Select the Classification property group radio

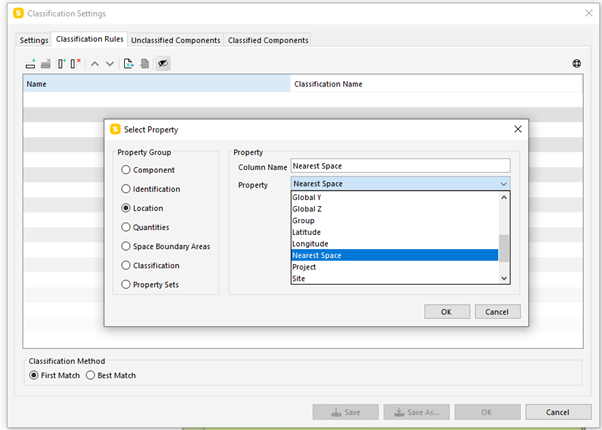coord(126,266)
